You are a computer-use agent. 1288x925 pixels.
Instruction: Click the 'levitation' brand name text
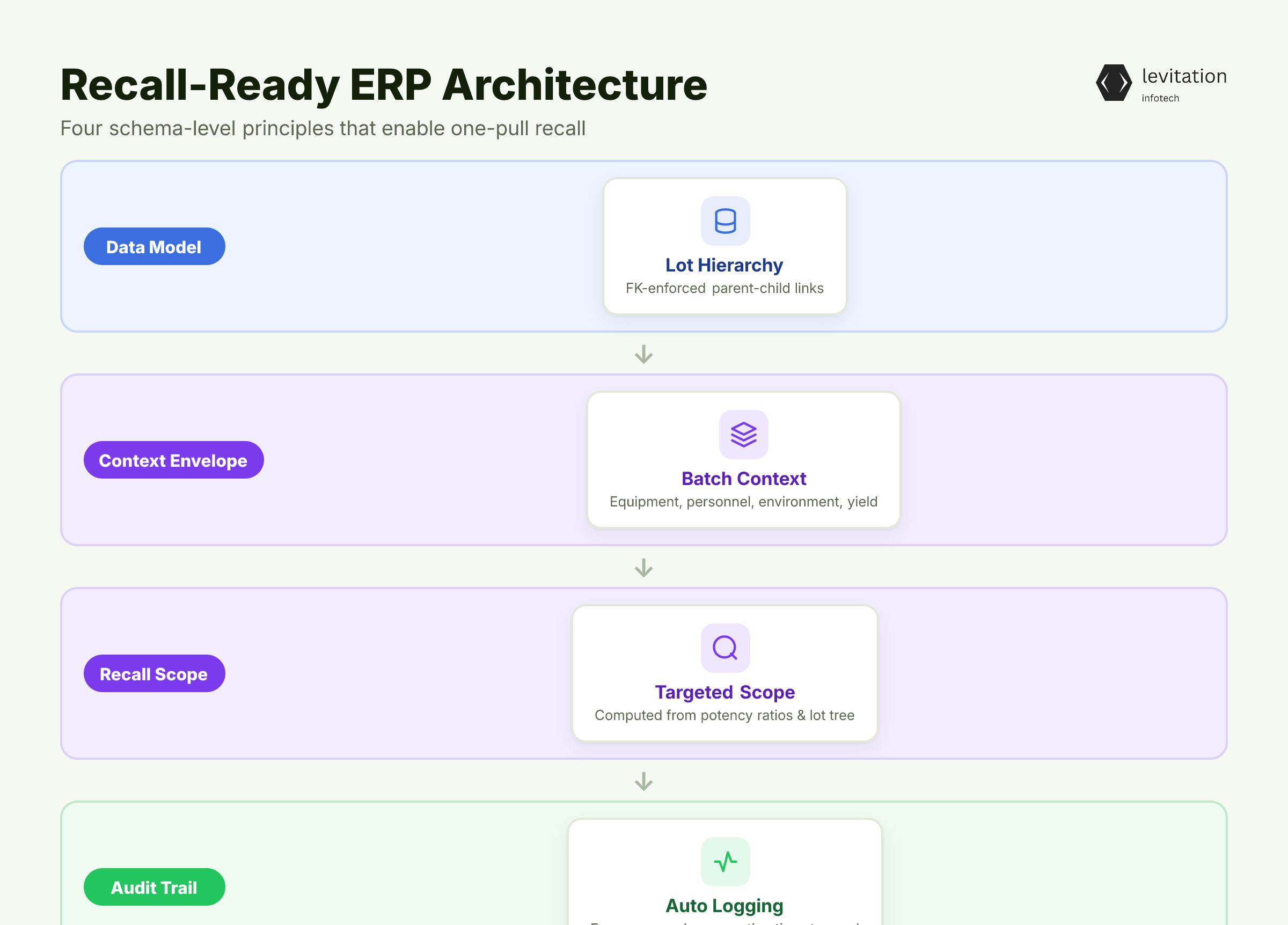[1184, 76]
